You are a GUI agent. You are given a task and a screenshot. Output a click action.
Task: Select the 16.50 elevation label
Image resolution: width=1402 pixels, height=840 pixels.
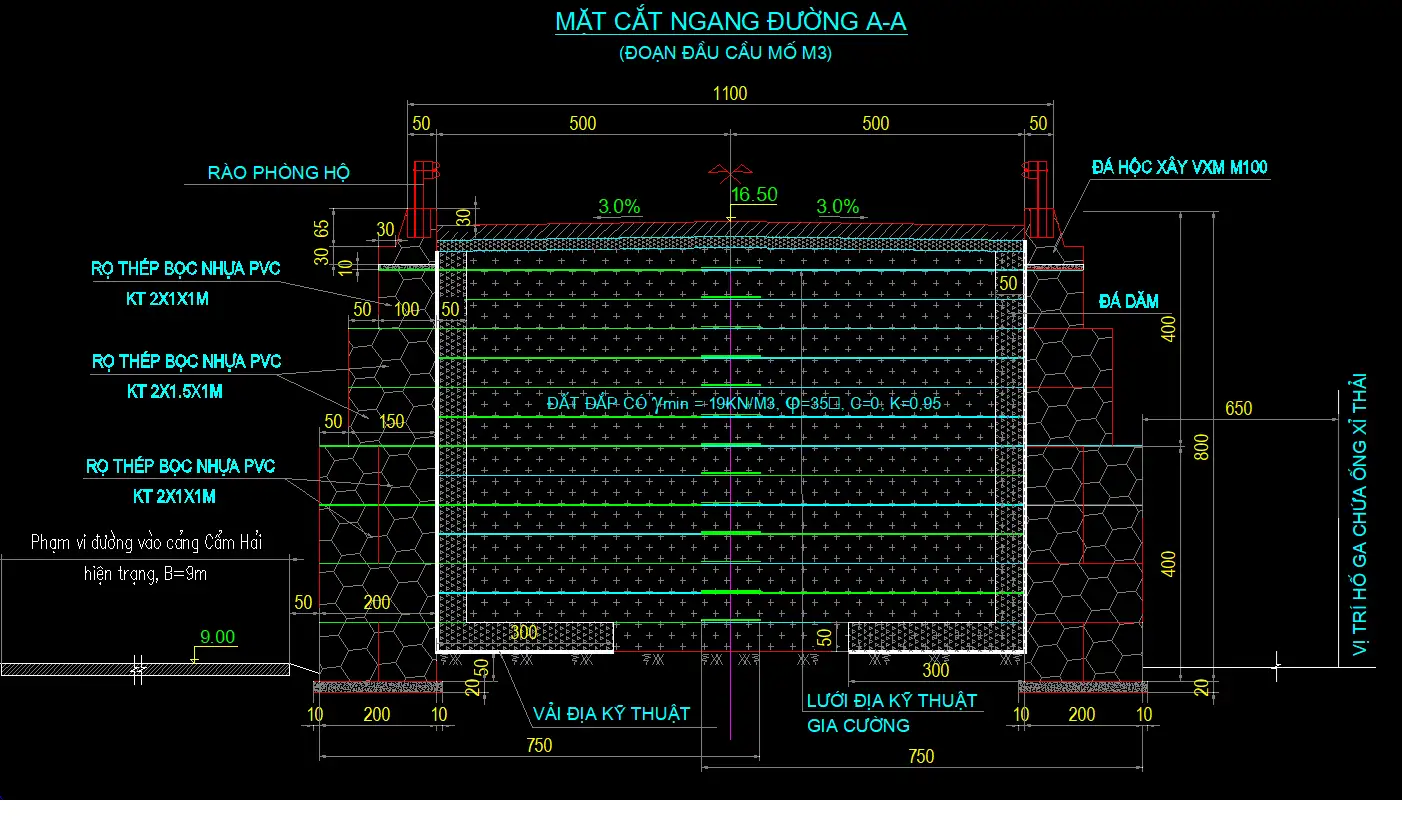click(x=754, y=194)
